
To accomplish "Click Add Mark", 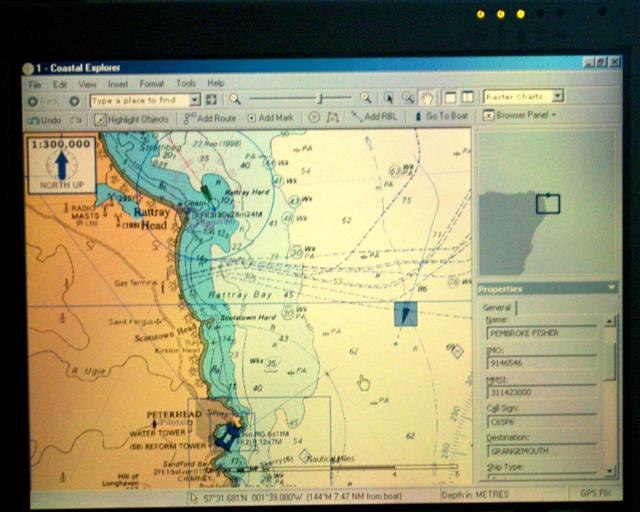I will coord(270,118).
